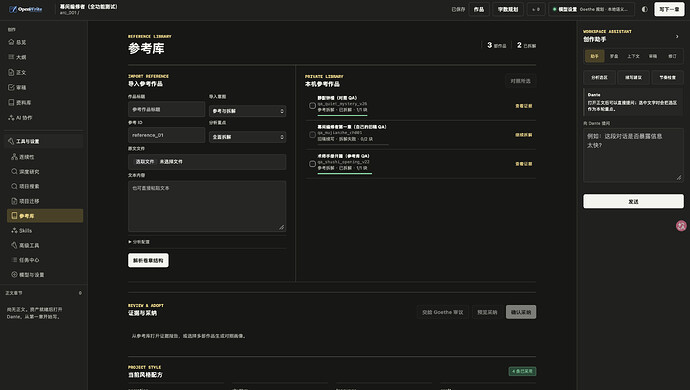Screen dimensions: 690x390
Task: Open the Skills section in sidebar
Action: 22,230
